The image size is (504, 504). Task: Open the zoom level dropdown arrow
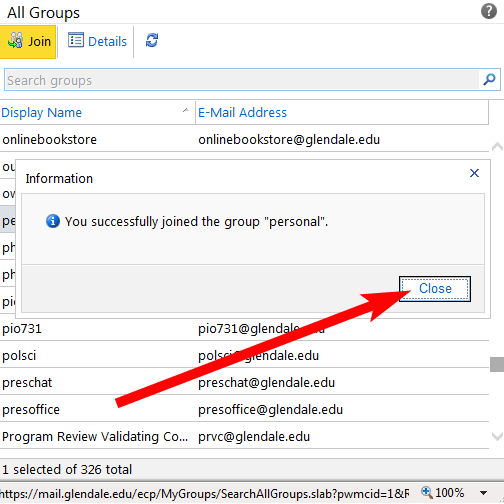(483, 493)
